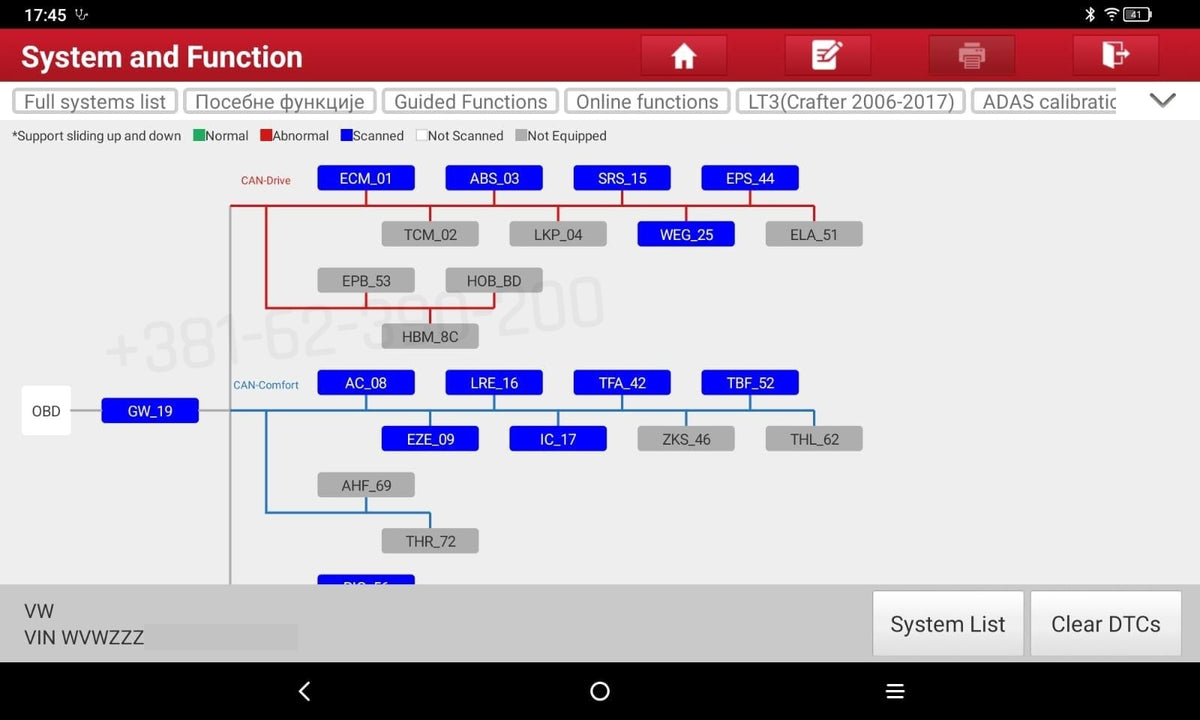The width and height of the screenshot is (1200, 720).
Task: Switch to Full systems list tab
Action: coord(95,101)
